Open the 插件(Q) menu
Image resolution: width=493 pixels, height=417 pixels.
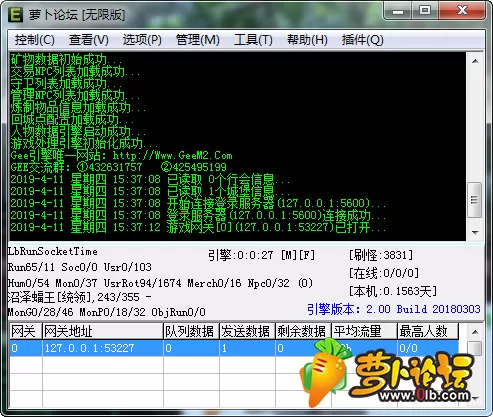coord(362,40)
